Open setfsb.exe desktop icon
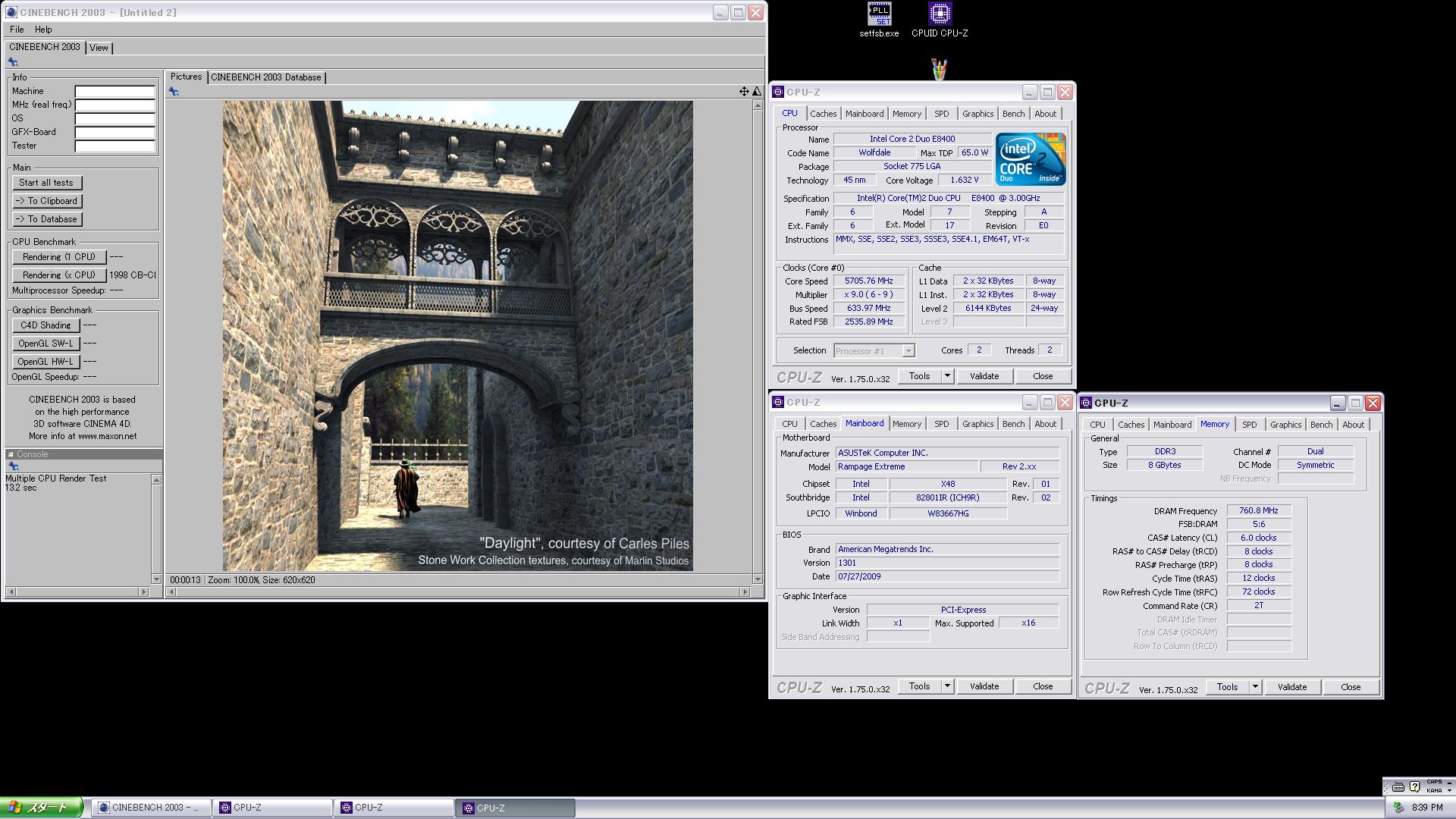1456x819 pixels. pos(879,20)
